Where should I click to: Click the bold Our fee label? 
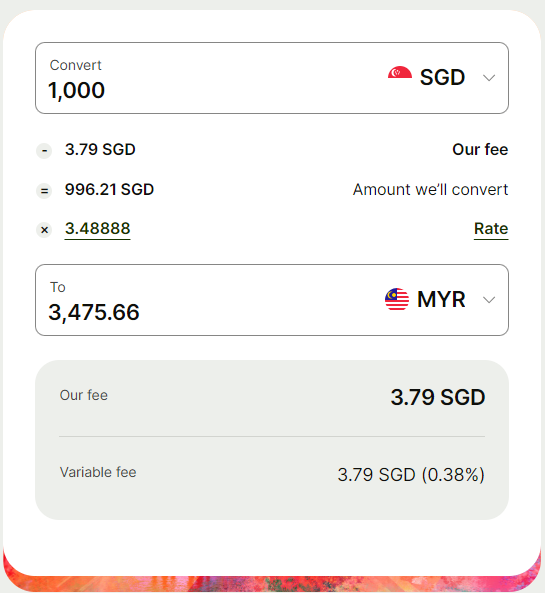click(480, 150)
